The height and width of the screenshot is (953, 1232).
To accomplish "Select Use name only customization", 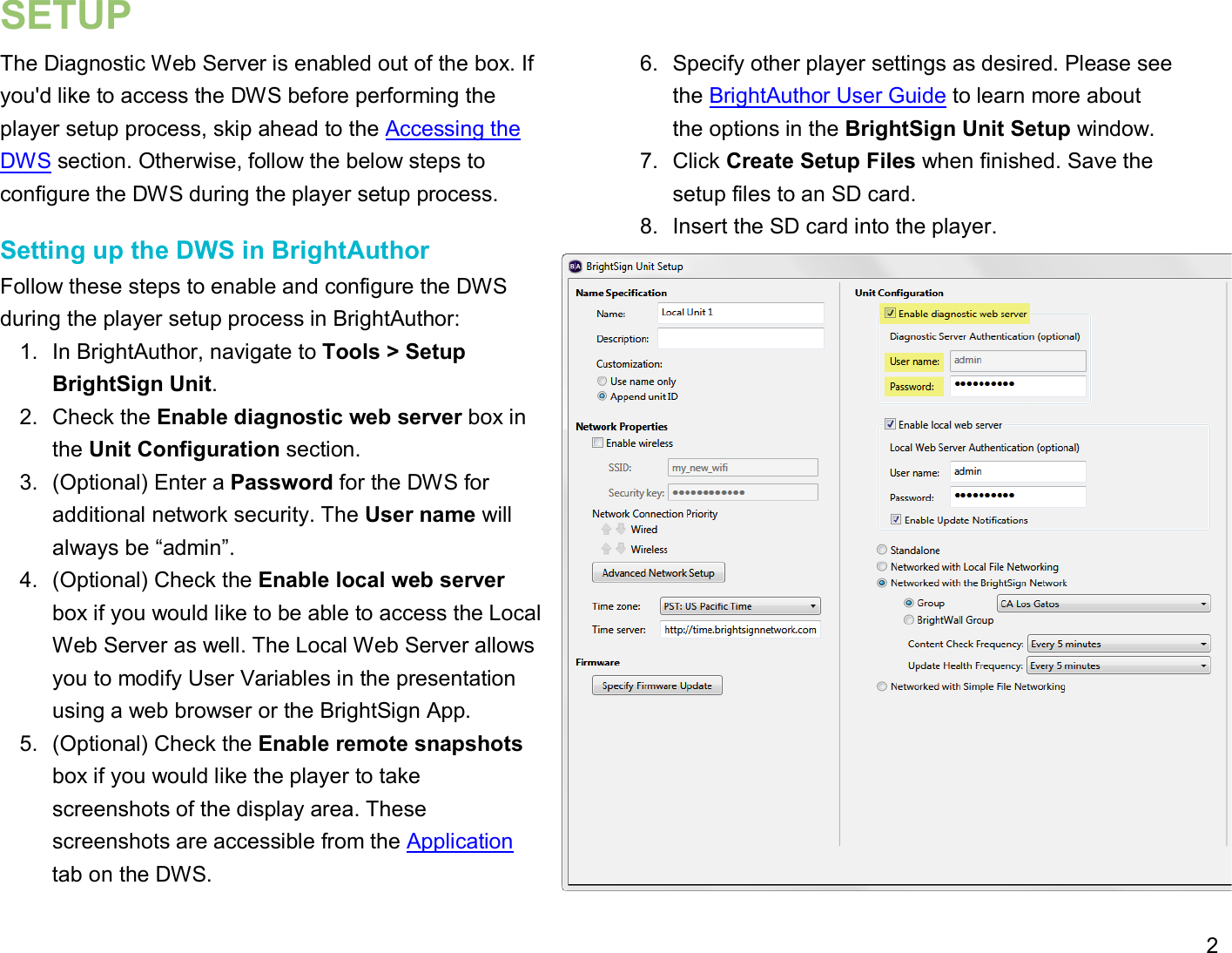I will tap(602, 381).
